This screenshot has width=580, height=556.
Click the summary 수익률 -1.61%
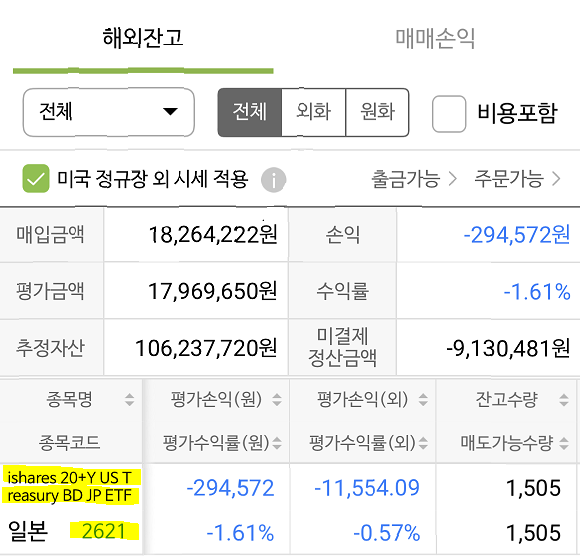point(537,292)
